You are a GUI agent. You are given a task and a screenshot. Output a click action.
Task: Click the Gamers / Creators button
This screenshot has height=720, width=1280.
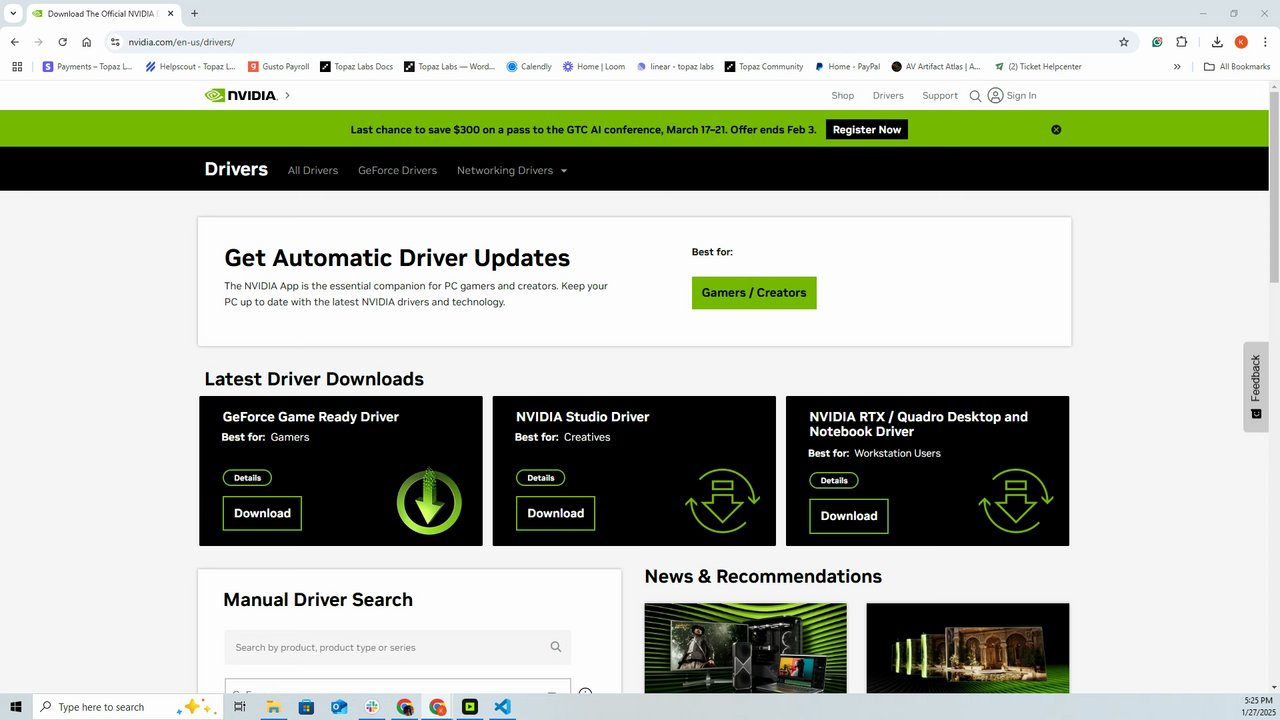(754, 293)
